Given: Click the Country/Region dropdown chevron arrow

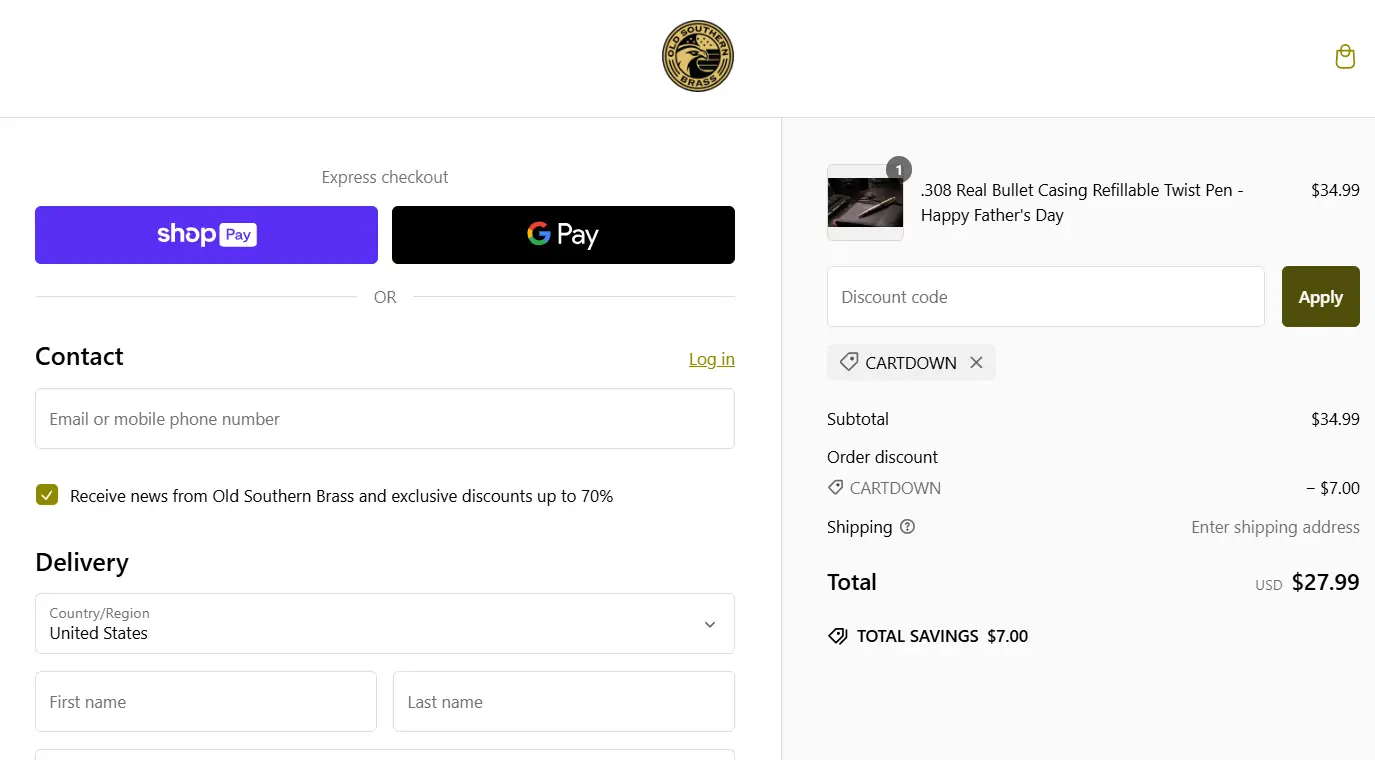Looking at the screenshot, I should (x=709, y=624).
